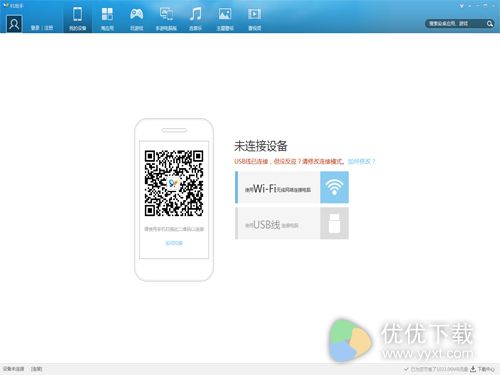Screen dimensions: 500x375
Task: Click the search magnifier icon
Action: [489, 24]
